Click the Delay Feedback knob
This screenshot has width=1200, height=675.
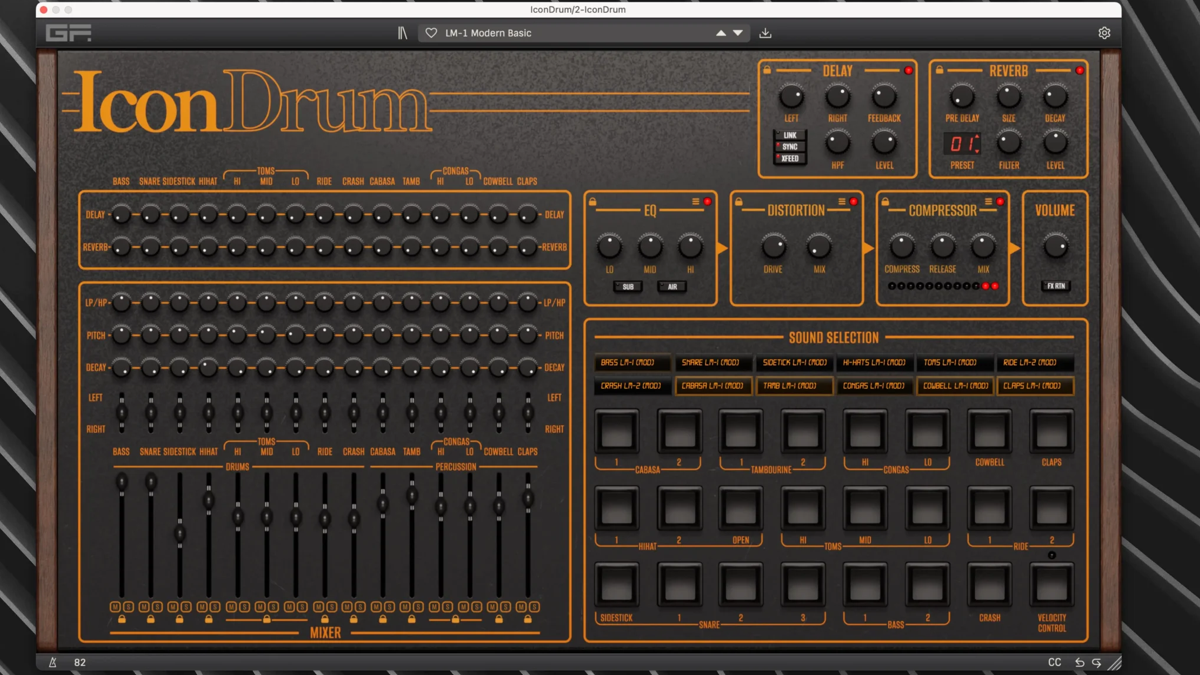(x=884, y=96)
